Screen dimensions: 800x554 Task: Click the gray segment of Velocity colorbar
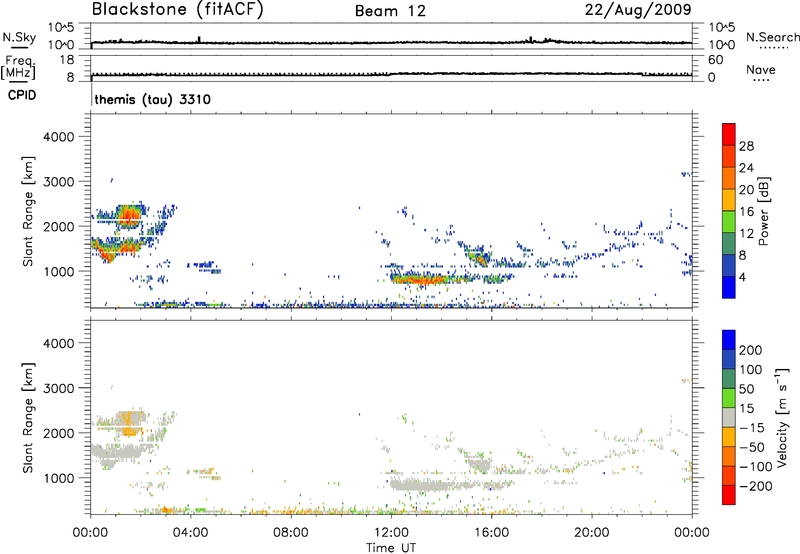click(x=729, y=417)
